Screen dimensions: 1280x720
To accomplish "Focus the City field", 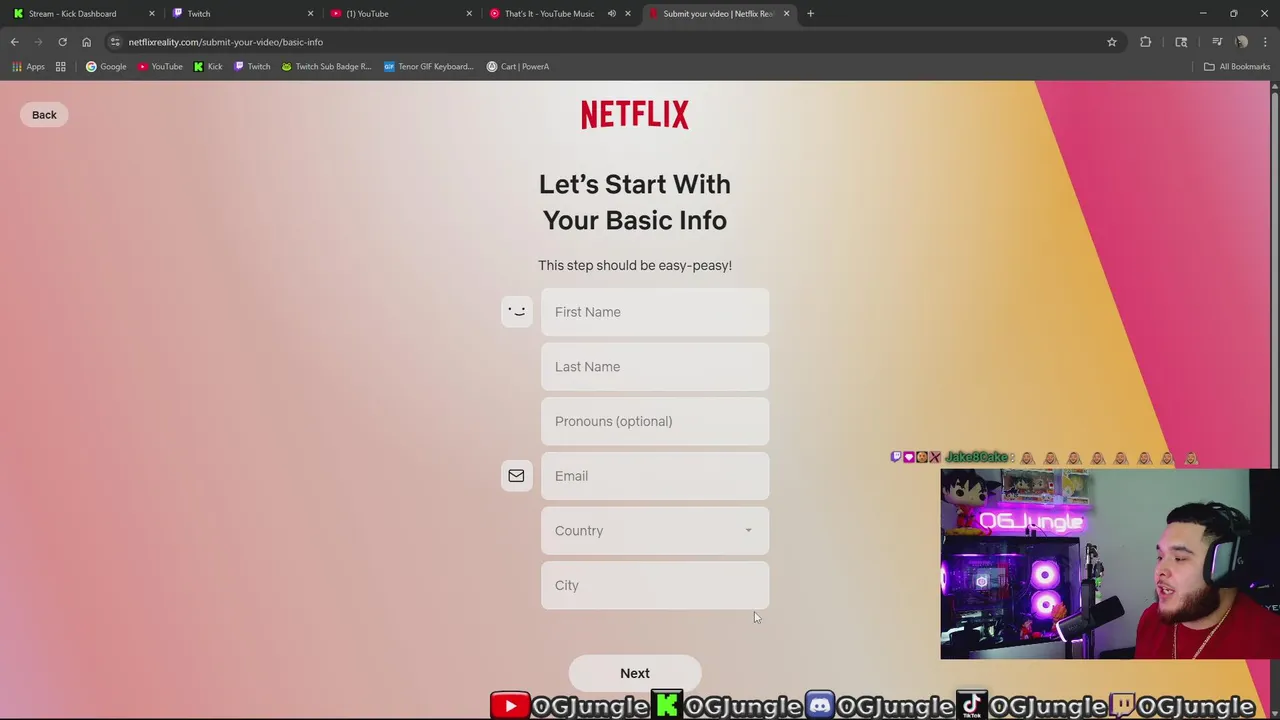I will click(655, 585).
